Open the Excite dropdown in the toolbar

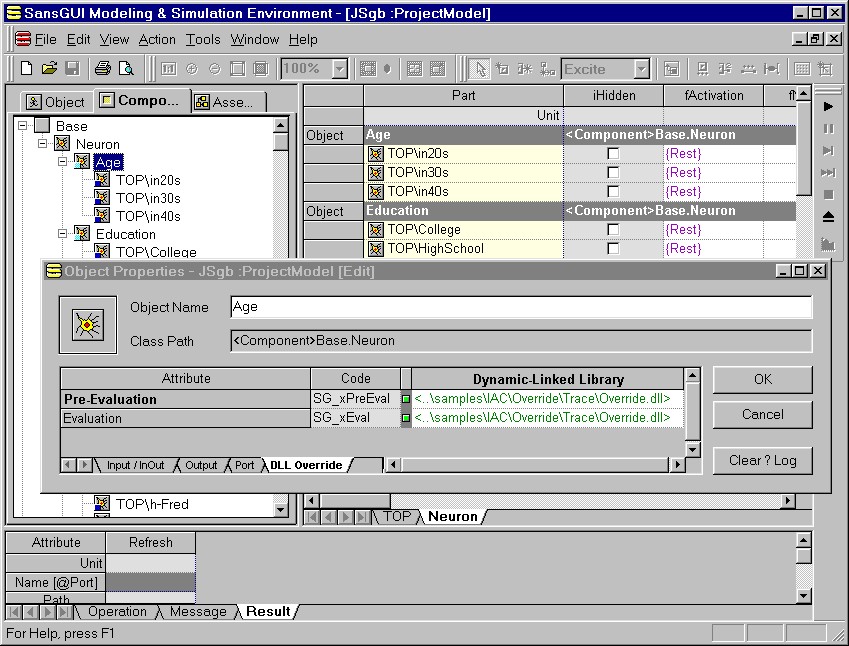click(642, 69)
